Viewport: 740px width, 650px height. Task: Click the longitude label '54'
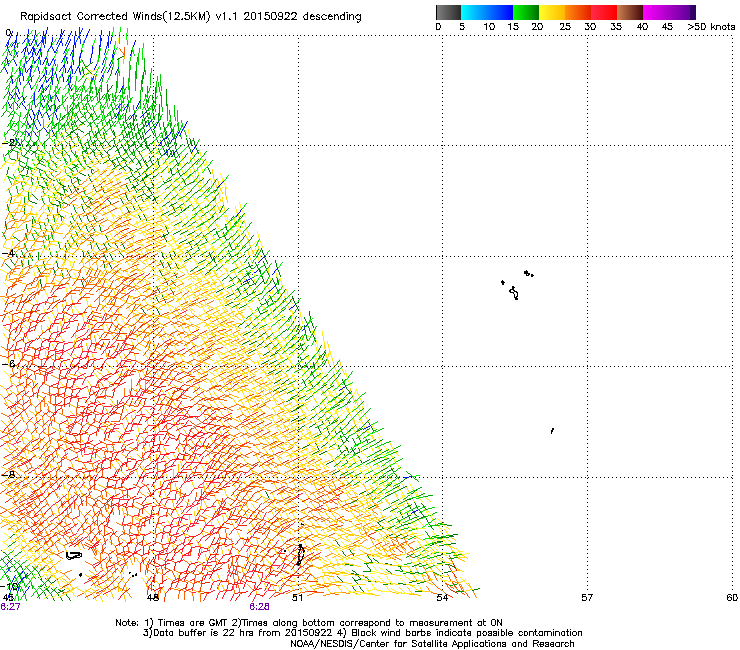tap(442, 598)
